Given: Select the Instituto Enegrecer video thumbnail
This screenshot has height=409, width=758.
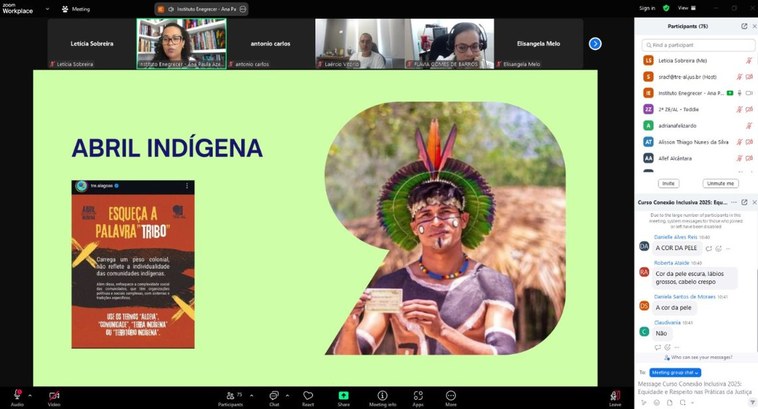Looking at the screenshot, I should [x=181, y=43].
